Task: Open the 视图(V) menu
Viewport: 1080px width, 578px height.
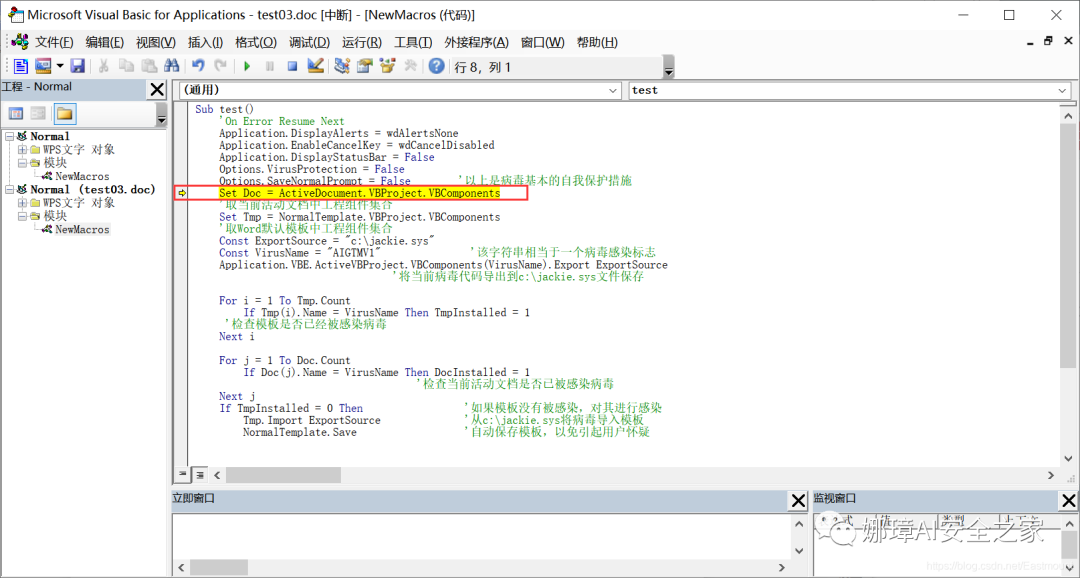Action: pos(156,42)
